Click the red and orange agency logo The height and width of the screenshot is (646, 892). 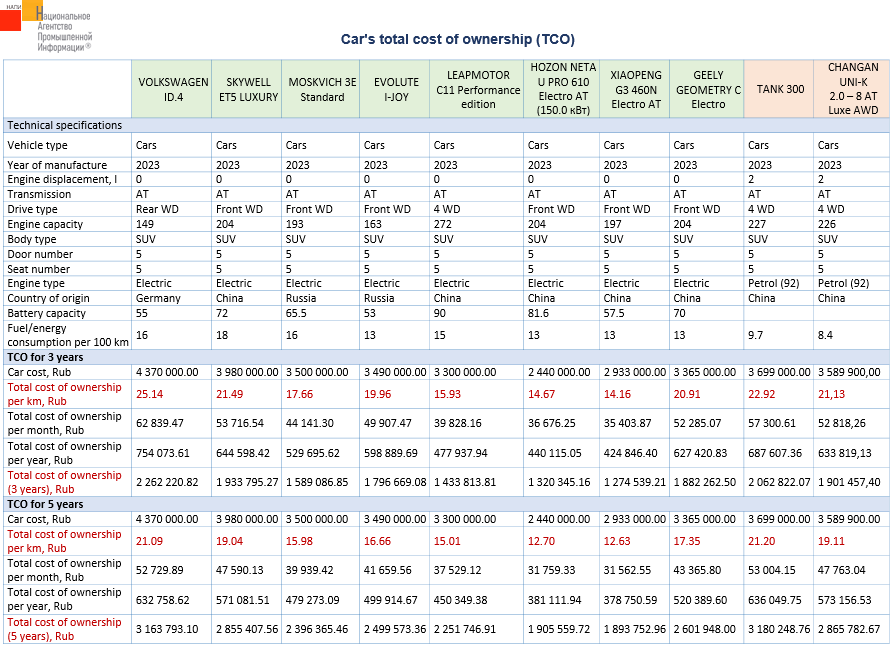(46, 26)
